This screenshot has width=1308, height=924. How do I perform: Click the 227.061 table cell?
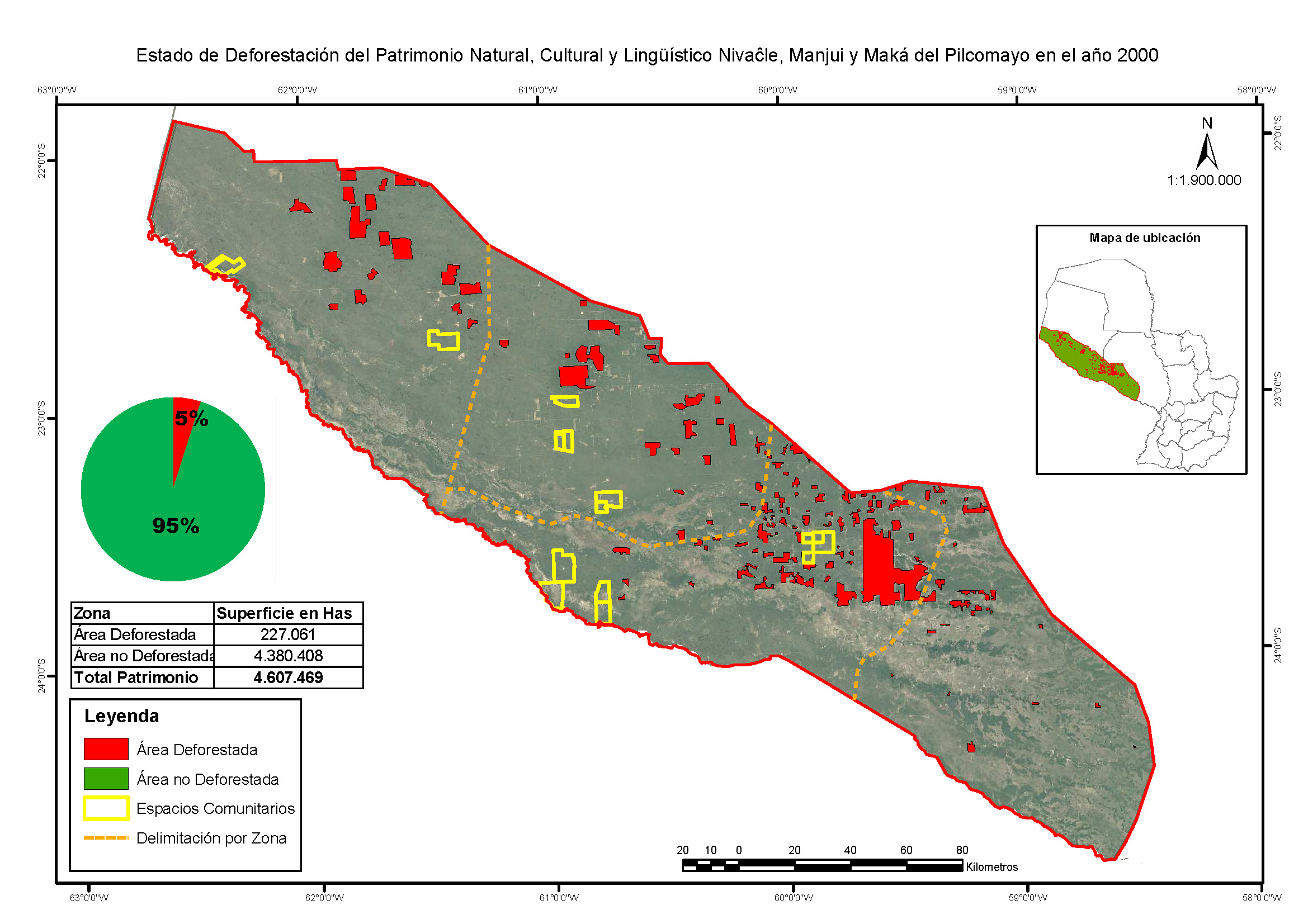click(x=287, y=634)
